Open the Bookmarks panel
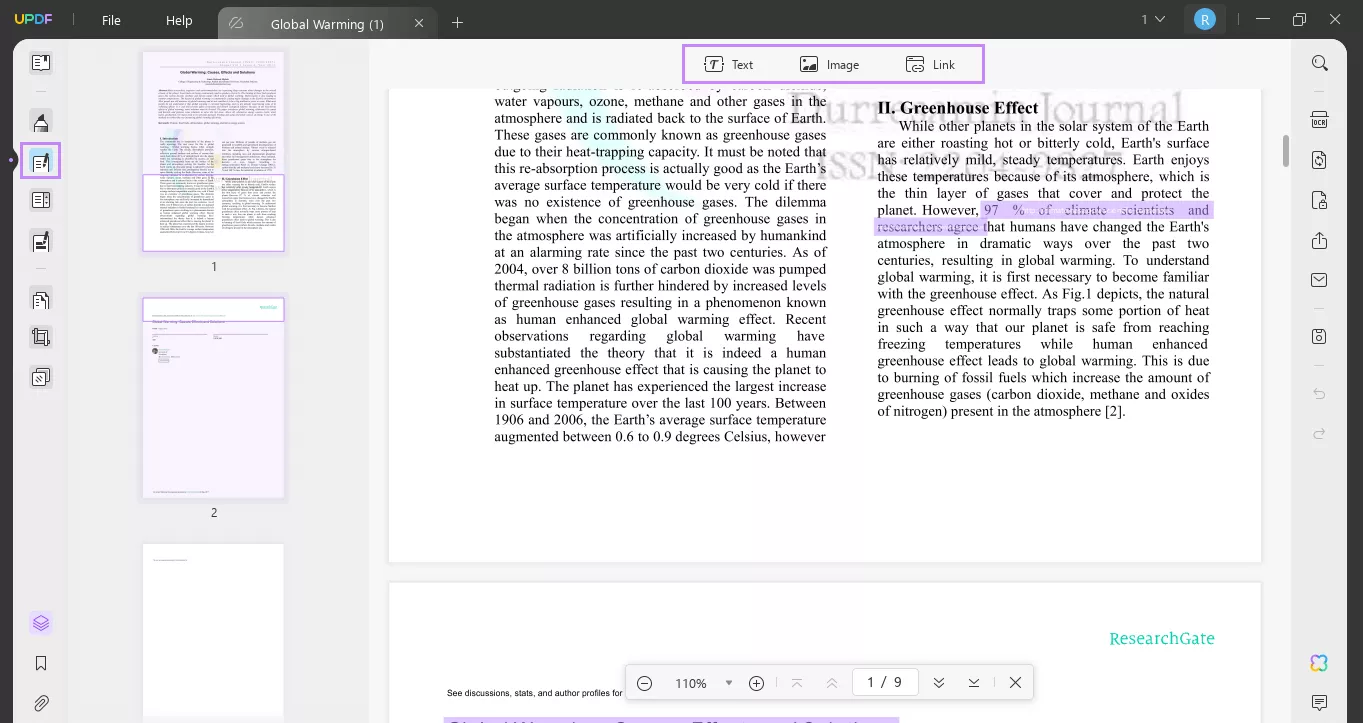Image resolution: width=1363 pixels, height=723 pixels. [x=40, y=663]
